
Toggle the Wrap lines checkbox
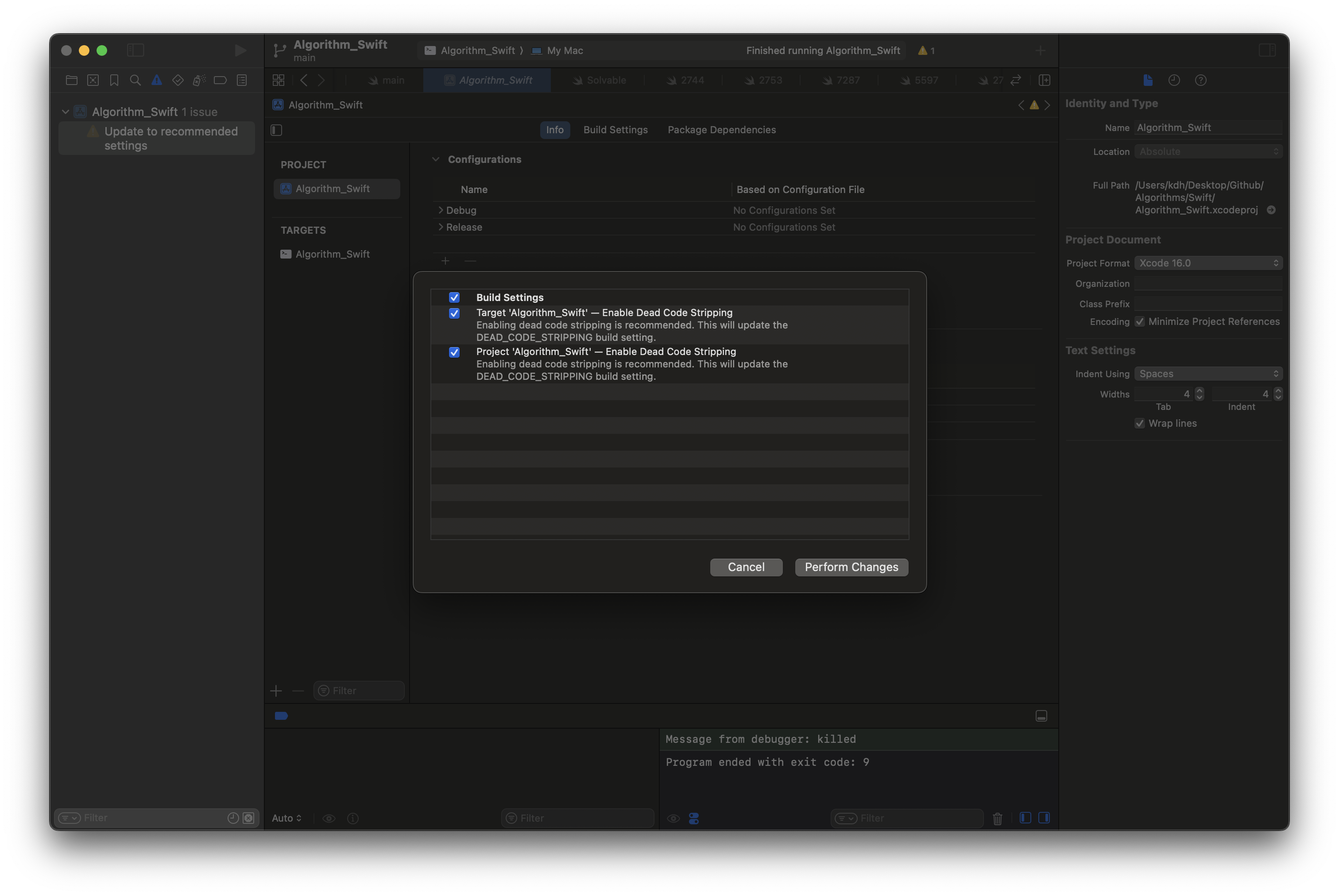[1140, 423]
